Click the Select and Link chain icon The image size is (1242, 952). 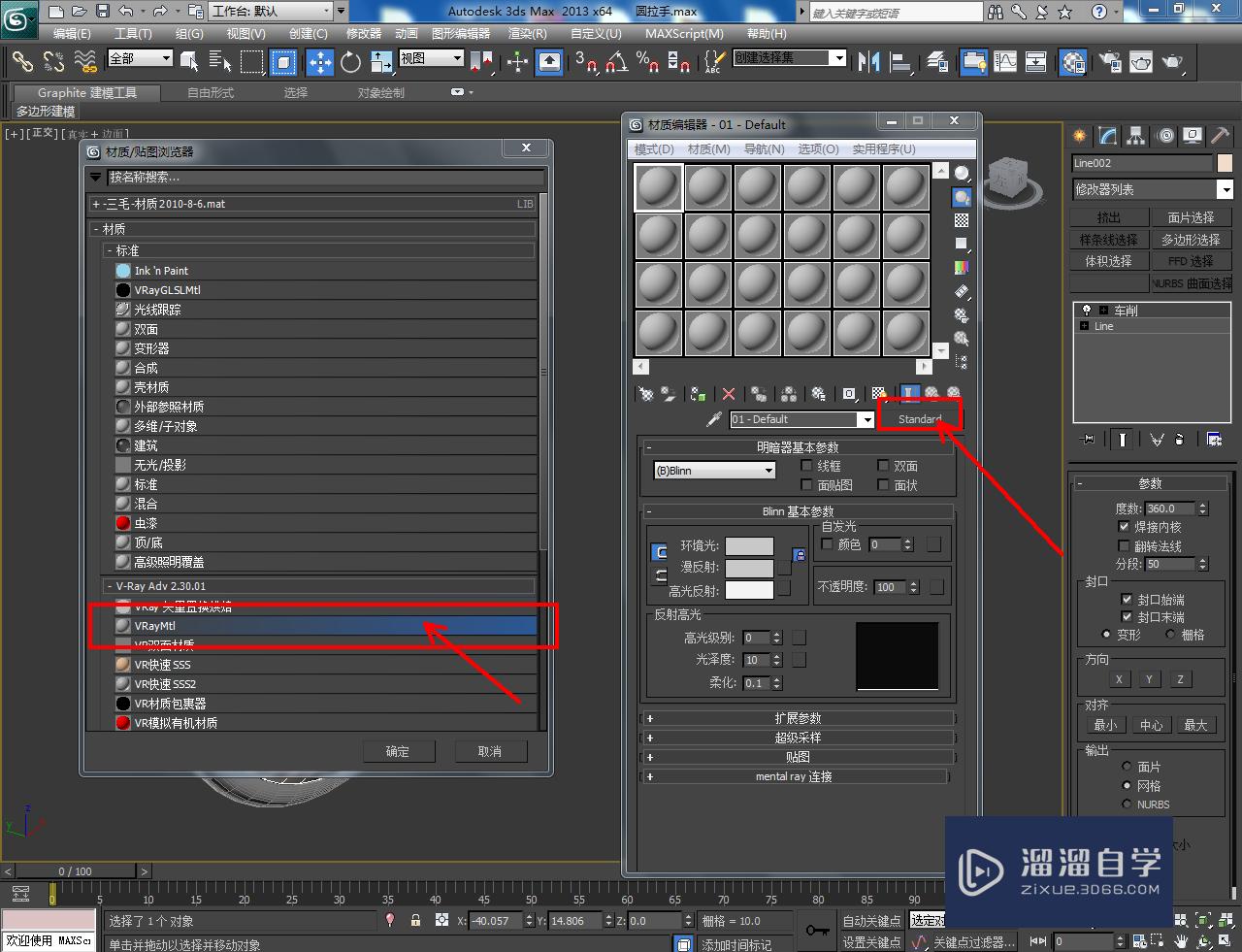pos(22,62)
